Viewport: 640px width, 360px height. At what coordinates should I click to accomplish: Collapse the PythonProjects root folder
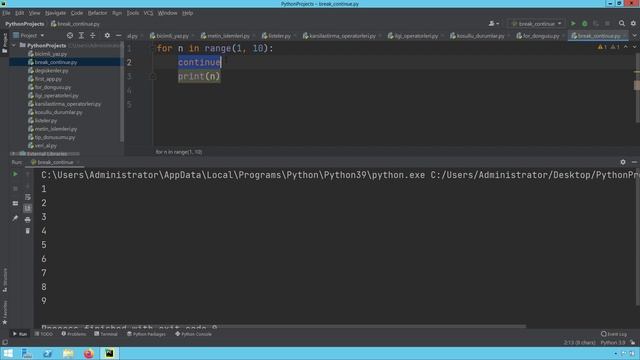coord(14,45)
